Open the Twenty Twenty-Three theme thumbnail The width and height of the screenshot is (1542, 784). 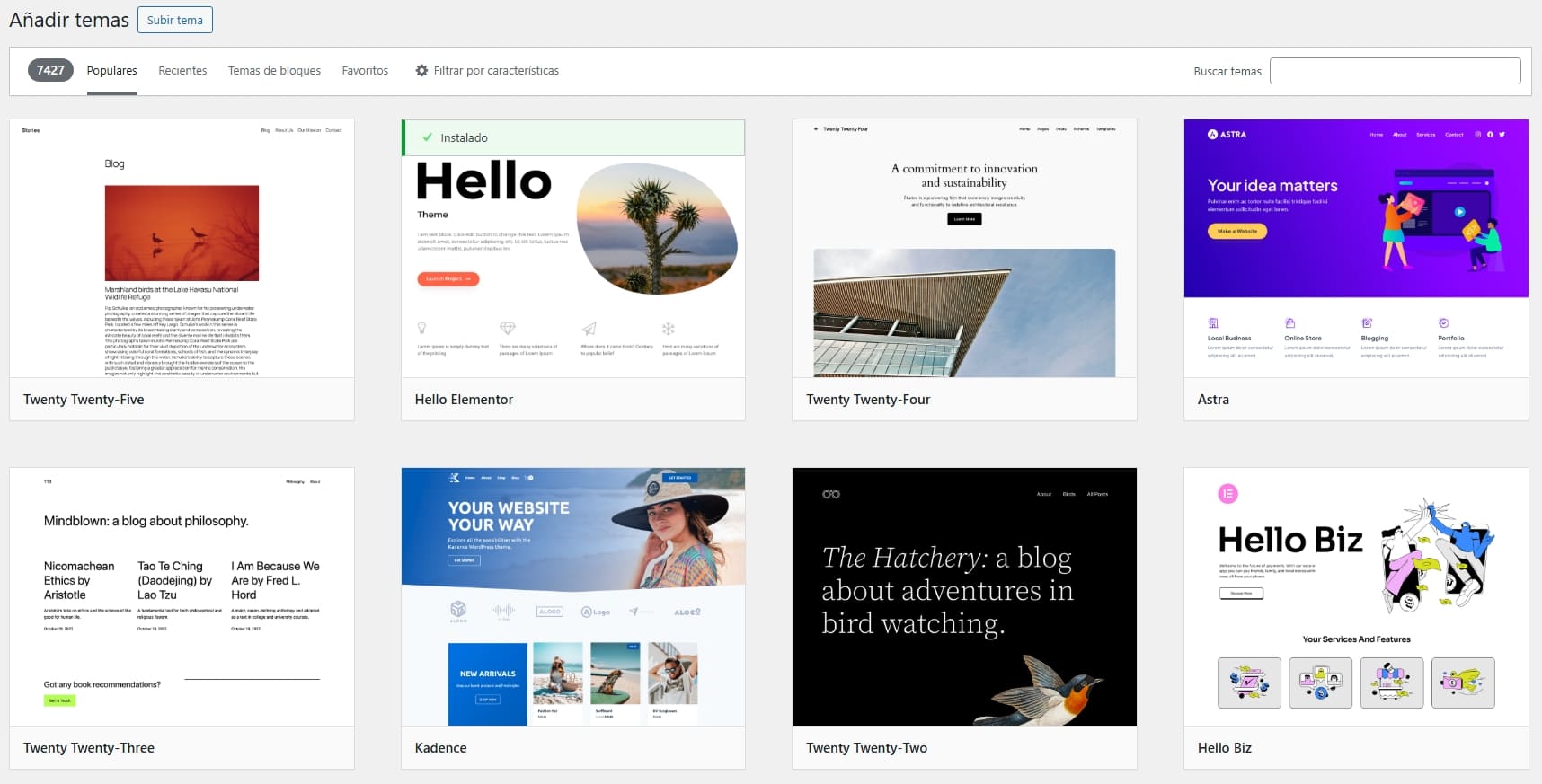click(x=182, y=596)
